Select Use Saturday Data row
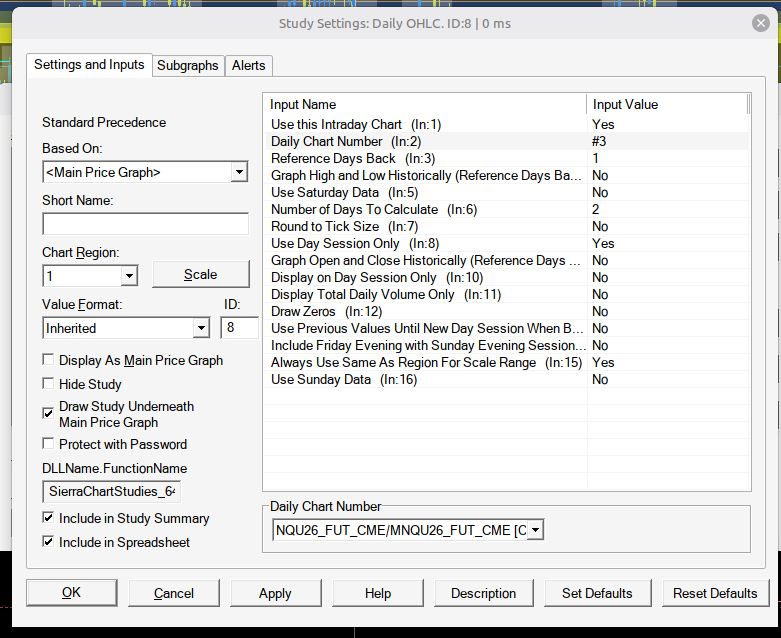The image size is (781, 638). (506, 192)
